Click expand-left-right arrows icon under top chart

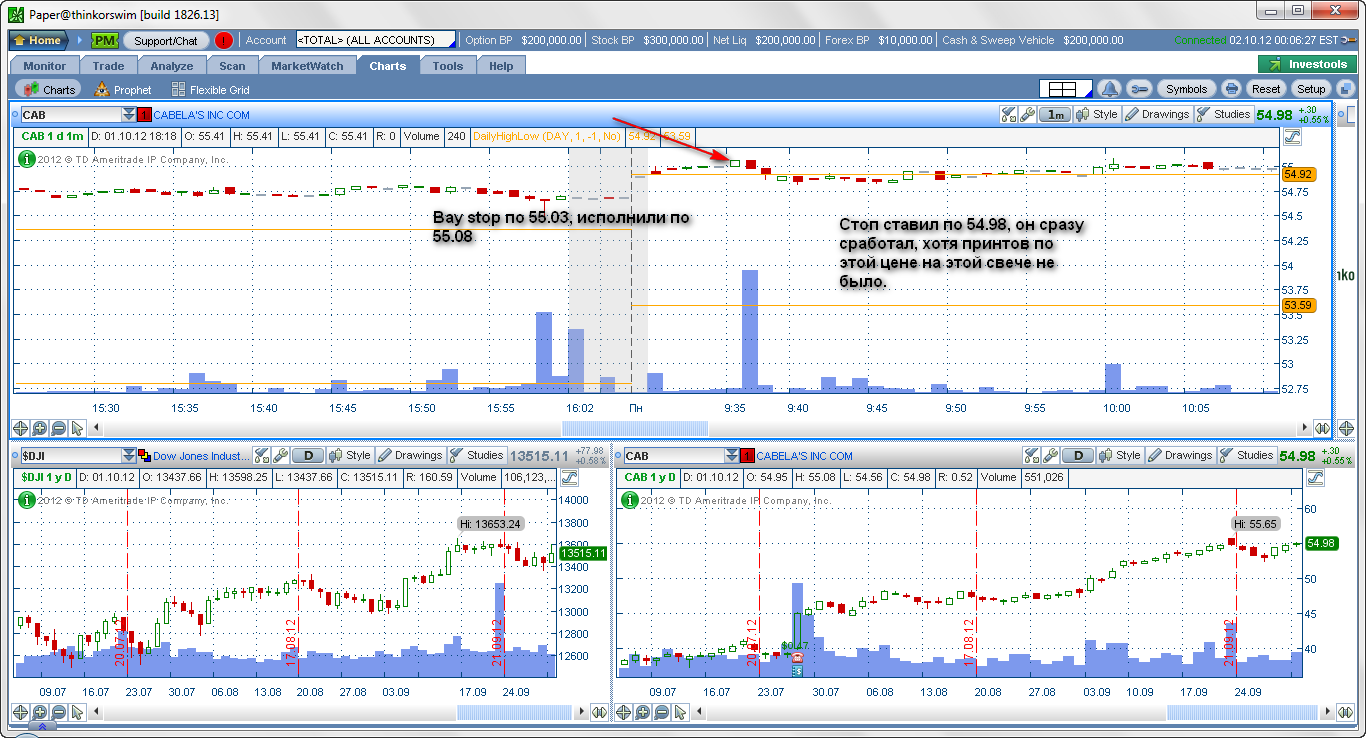[1322, 428]
